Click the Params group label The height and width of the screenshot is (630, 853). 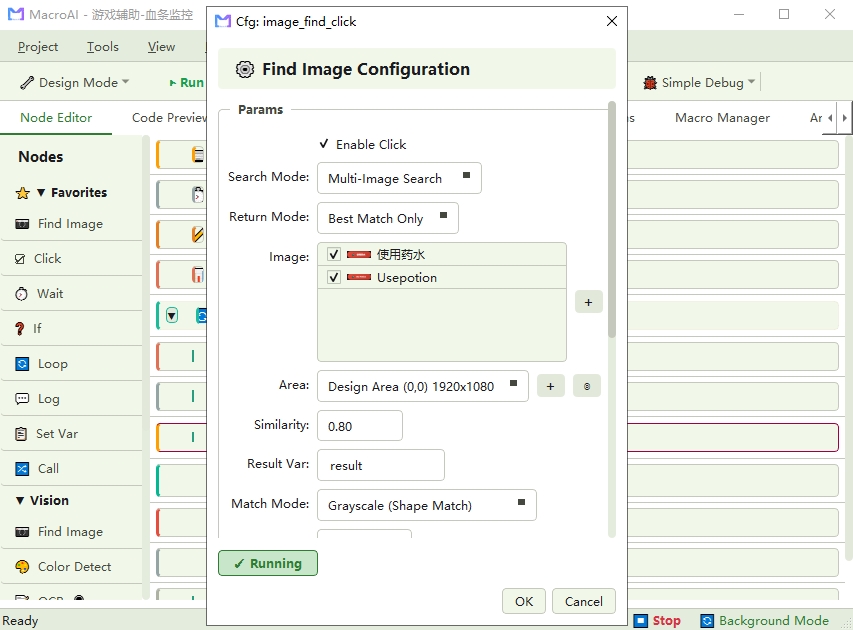click(261, 109)
